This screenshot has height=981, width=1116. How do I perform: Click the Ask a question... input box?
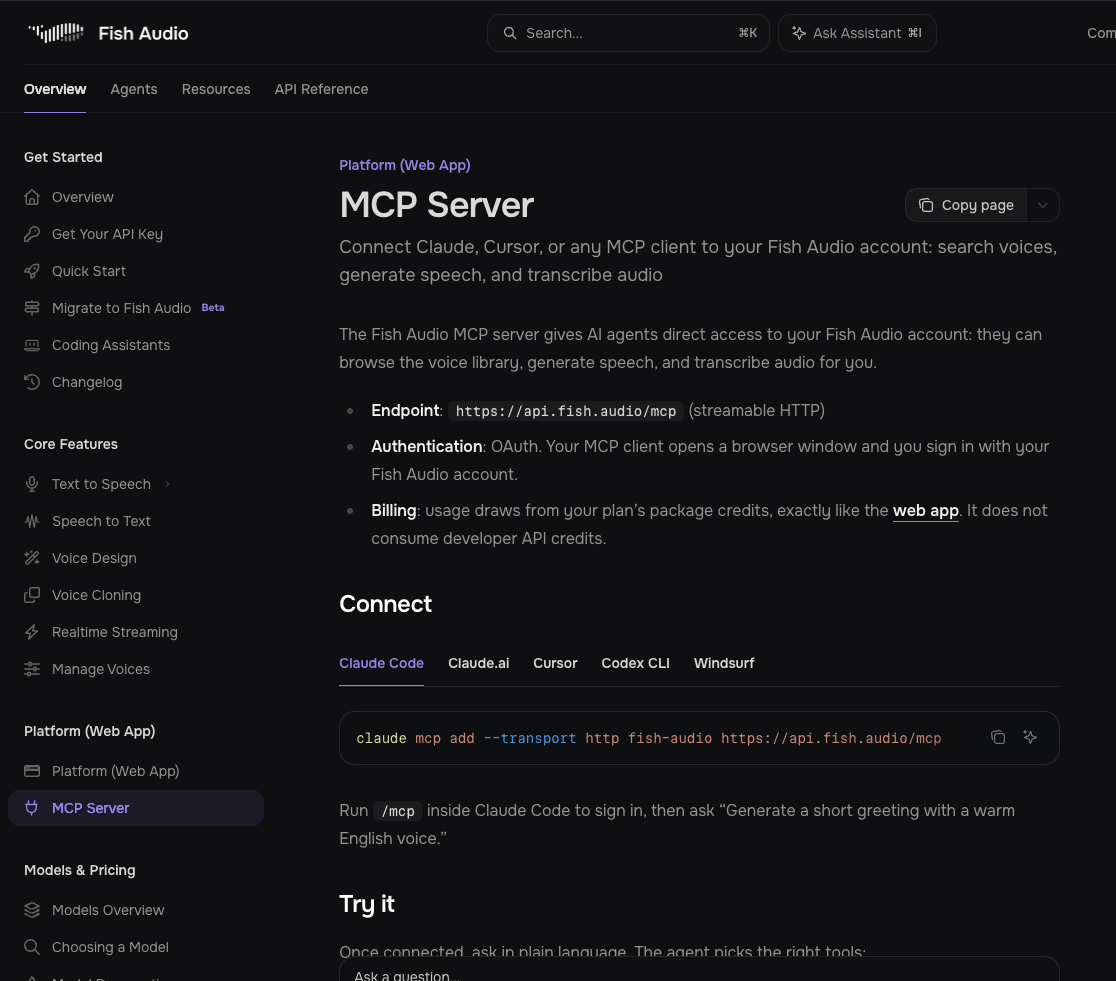[699, 970]
